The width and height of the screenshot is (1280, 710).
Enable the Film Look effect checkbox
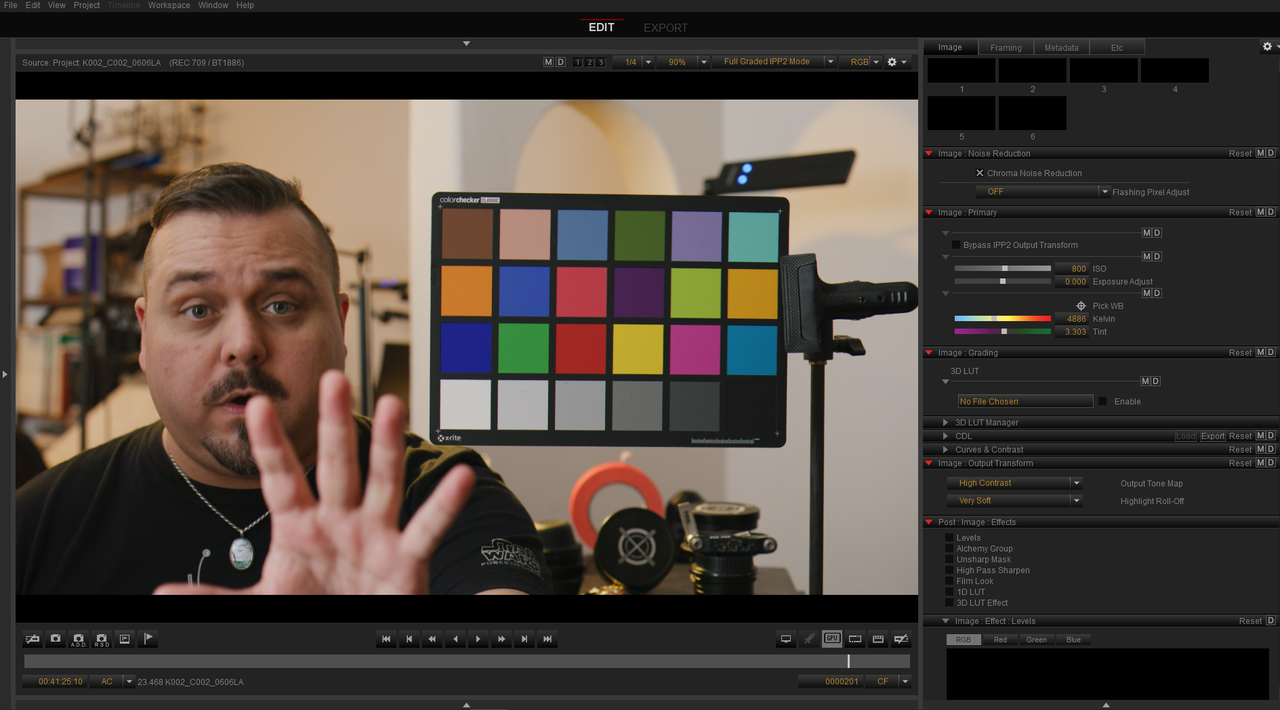pyautogui.click(x=949, y=581)
